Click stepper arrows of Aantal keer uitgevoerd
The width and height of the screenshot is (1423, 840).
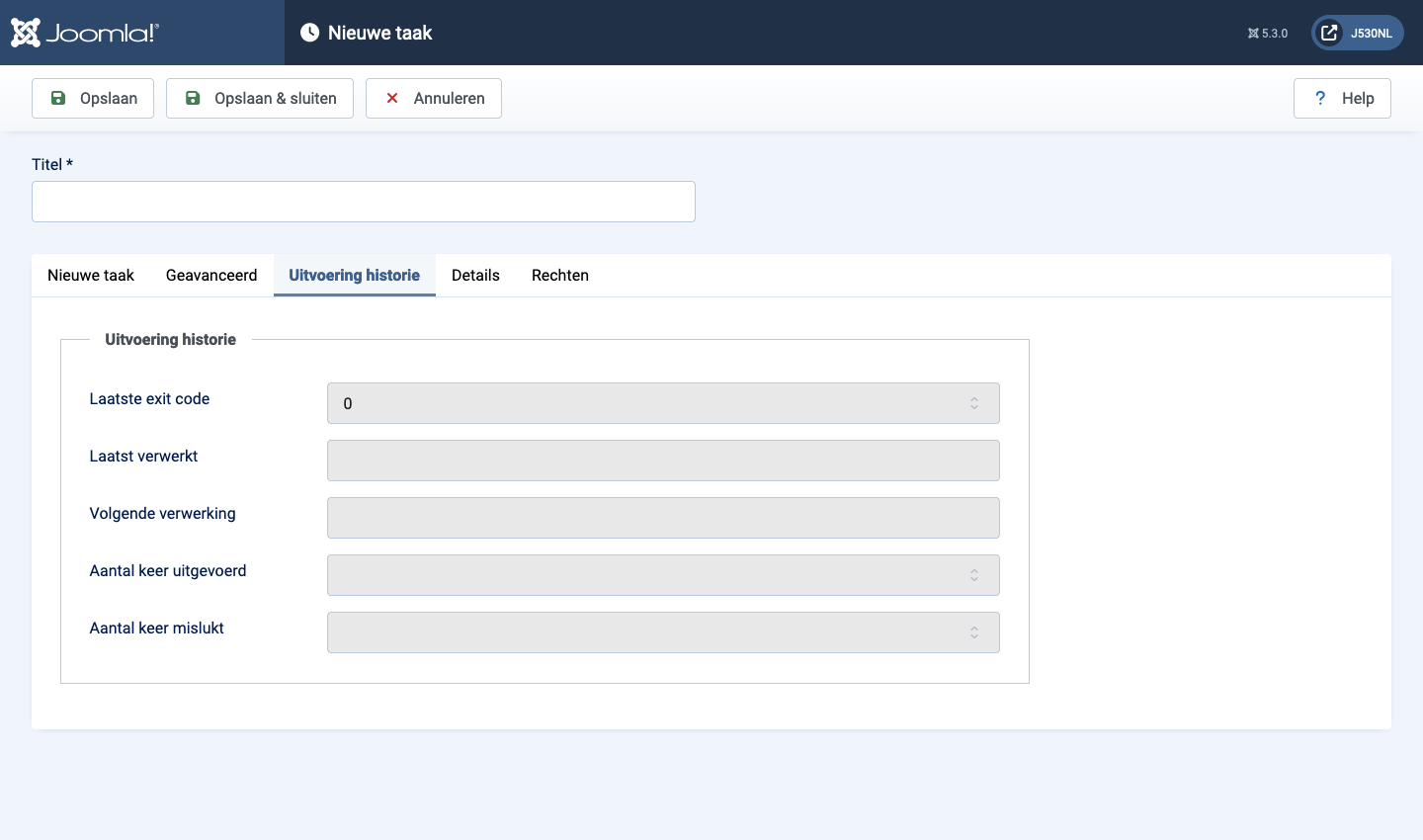[x=974, y=575]
